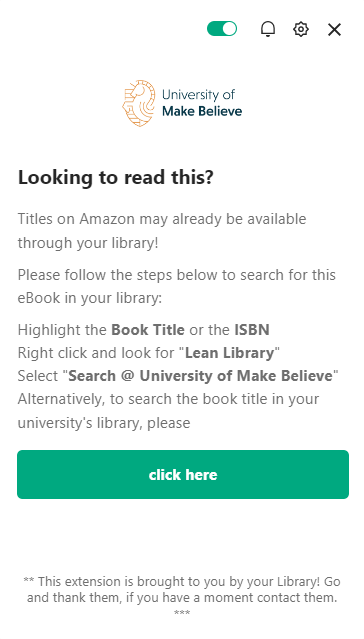Click the green "click here" button
Image resolution: width=364 pixels, height=639 pixels.
(x=183, y=474)
